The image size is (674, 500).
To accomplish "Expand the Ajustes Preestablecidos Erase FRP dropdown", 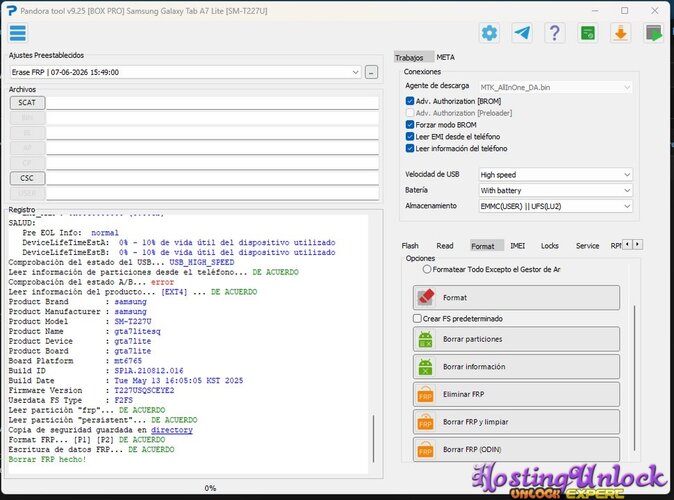I will click(x=185, y=72).
